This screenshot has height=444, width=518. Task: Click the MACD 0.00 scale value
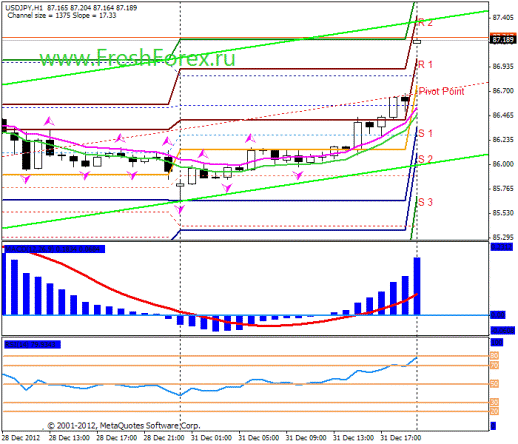(x=498, y=315)
